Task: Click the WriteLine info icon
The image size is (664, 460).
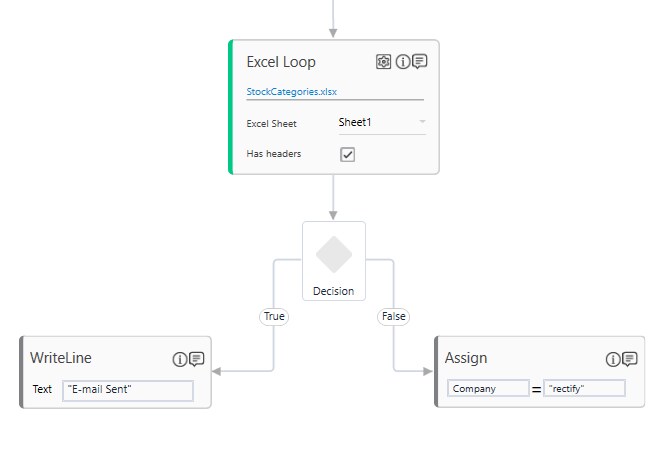Action: pyautogui.click(x=180, y=359)
